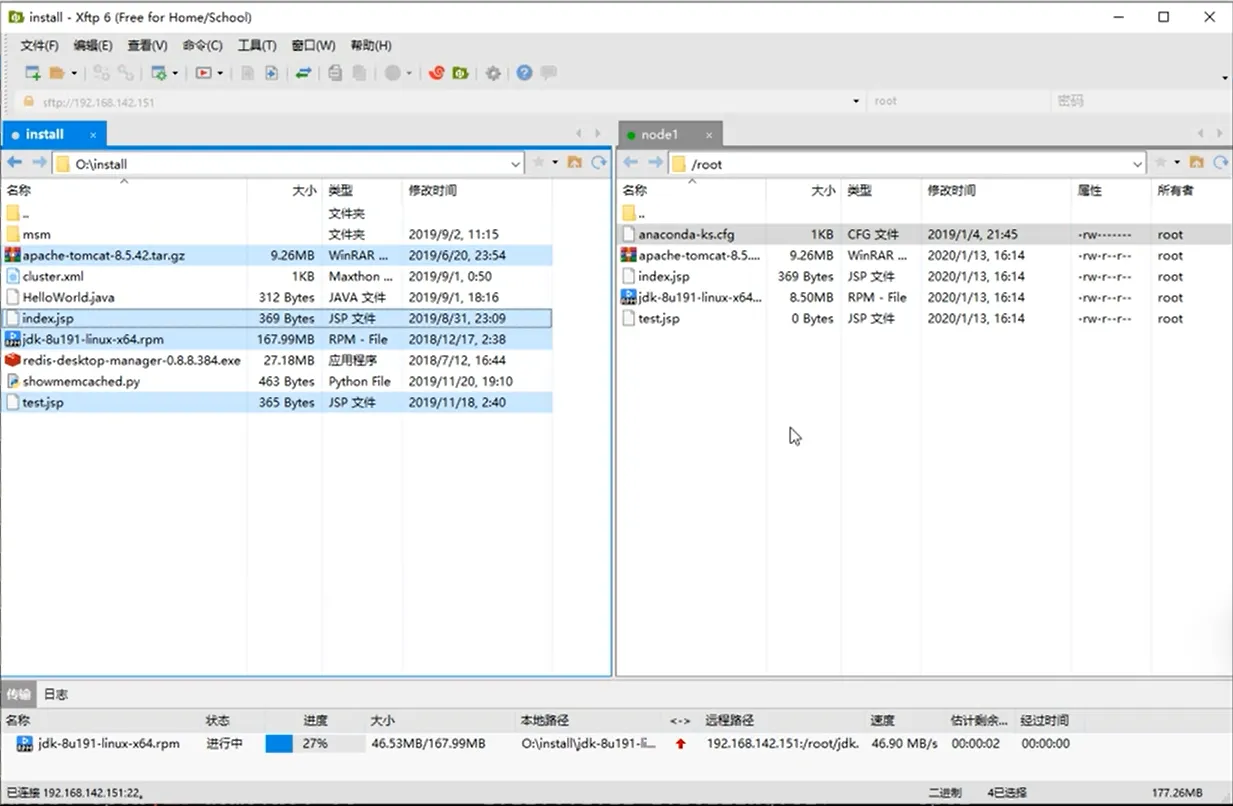
Task: Select the msm folder in local pane
Action: tap(276, 234)
